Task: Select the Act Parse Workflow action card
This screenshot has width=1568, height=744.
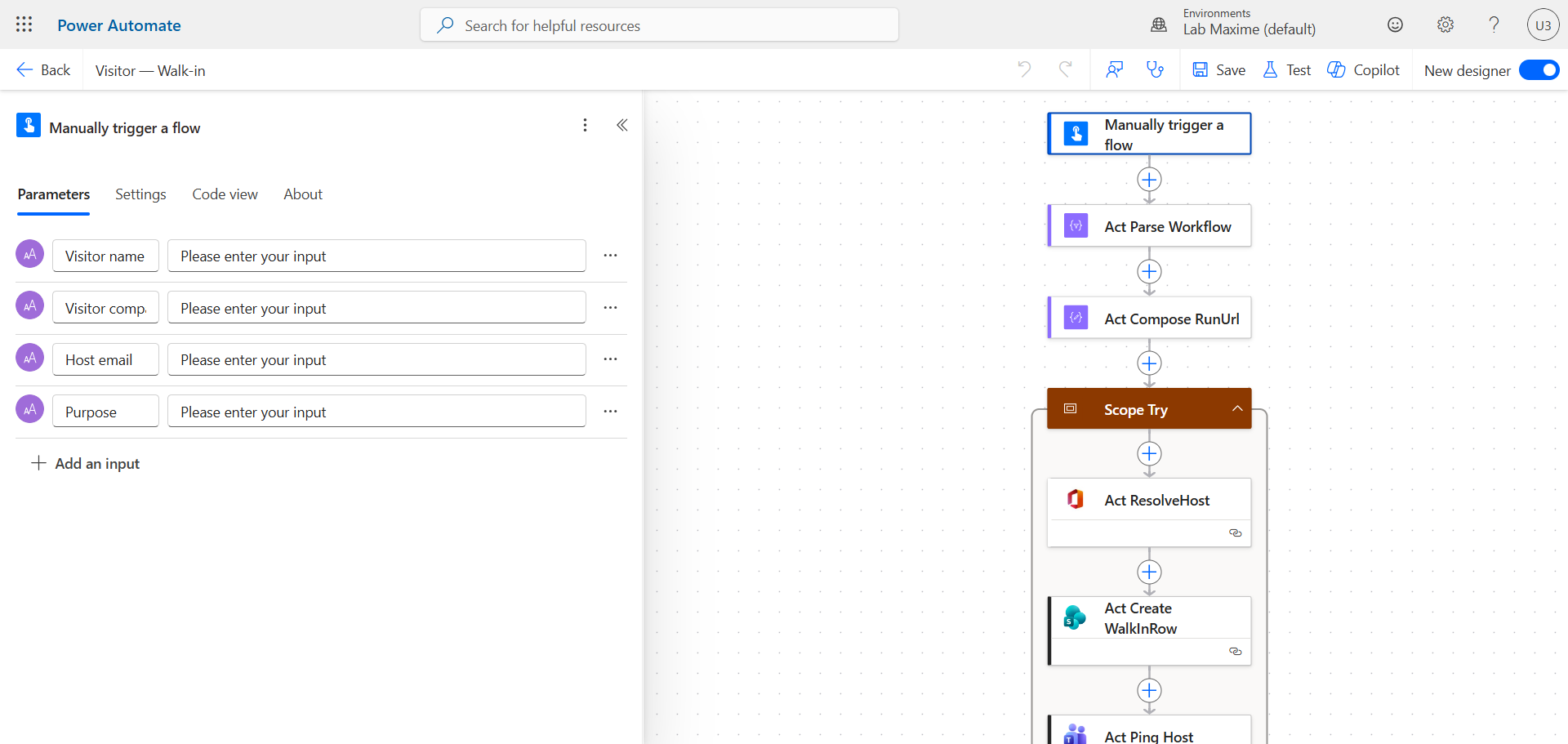Action: coord(1149,226)
